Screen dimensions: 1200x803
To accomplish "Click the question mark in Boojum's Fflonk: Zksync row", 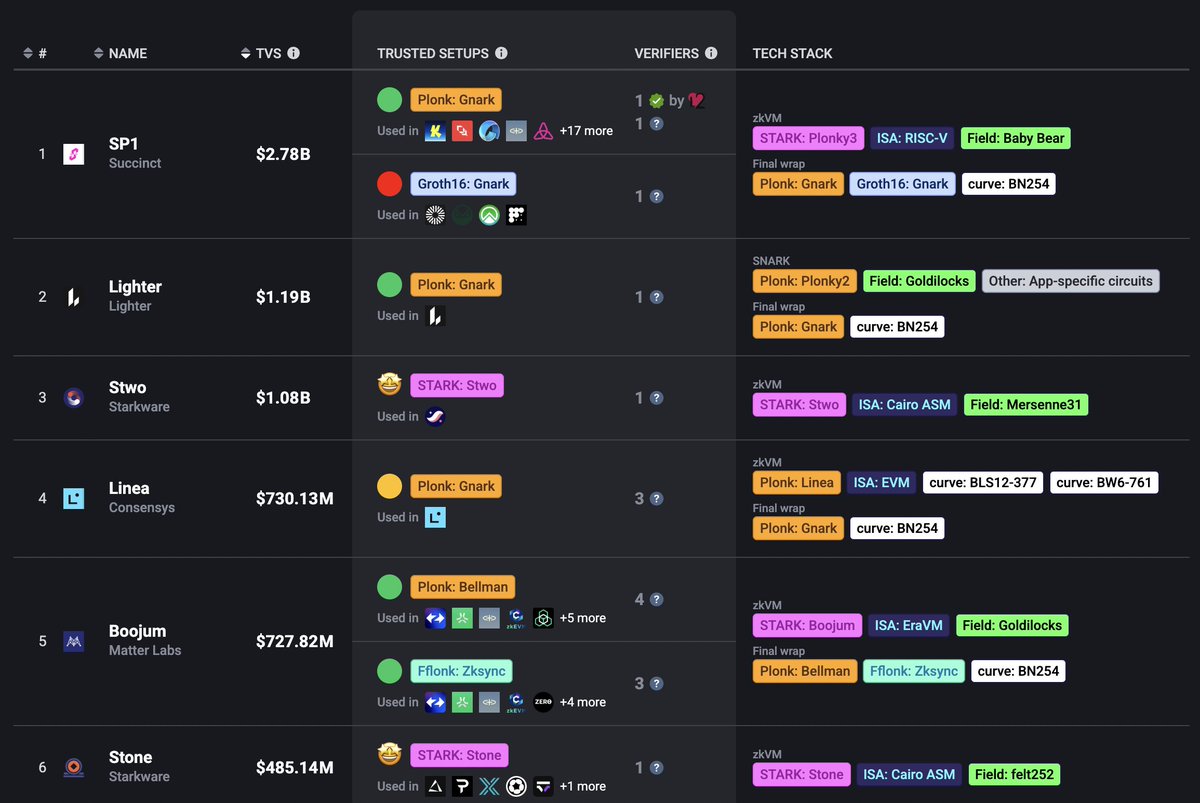I will pyautogui.click(x=656, y=684).
